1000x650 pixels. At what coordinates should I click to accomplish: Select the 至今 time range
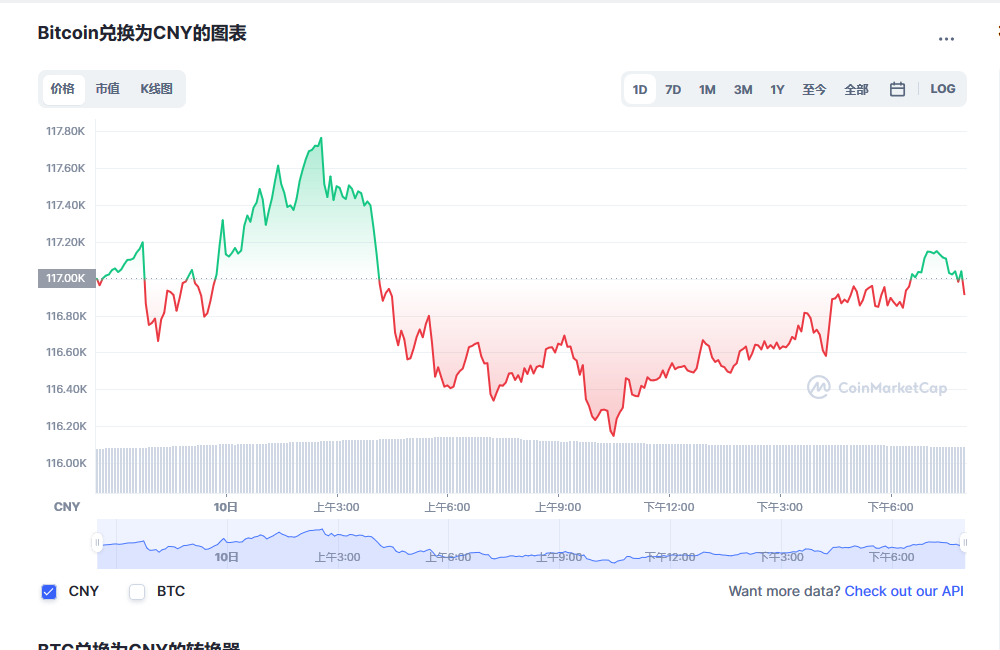(814, 89)
